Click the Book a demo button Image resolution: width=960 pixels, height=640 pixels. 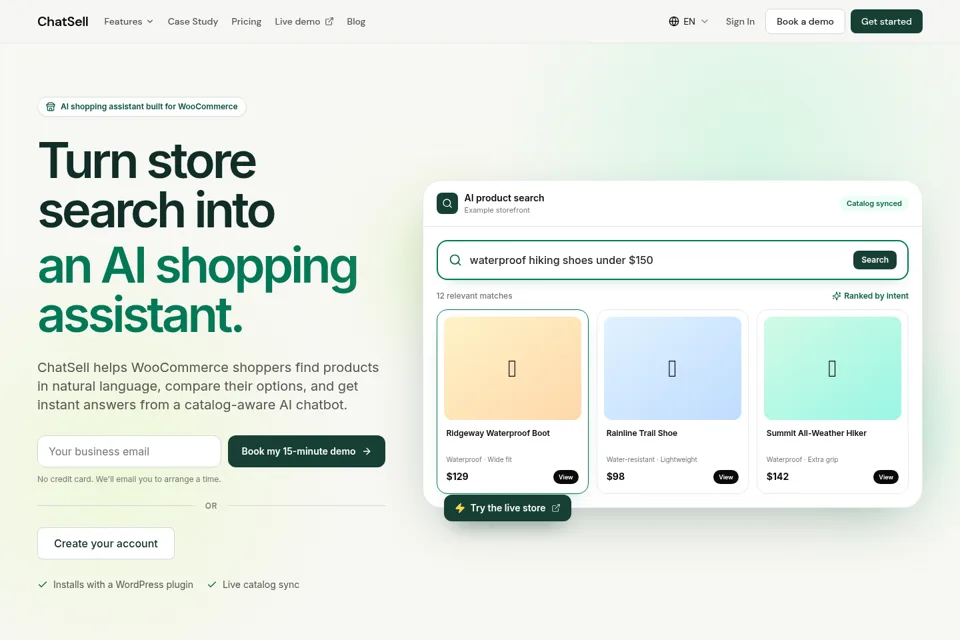[804, 21]
